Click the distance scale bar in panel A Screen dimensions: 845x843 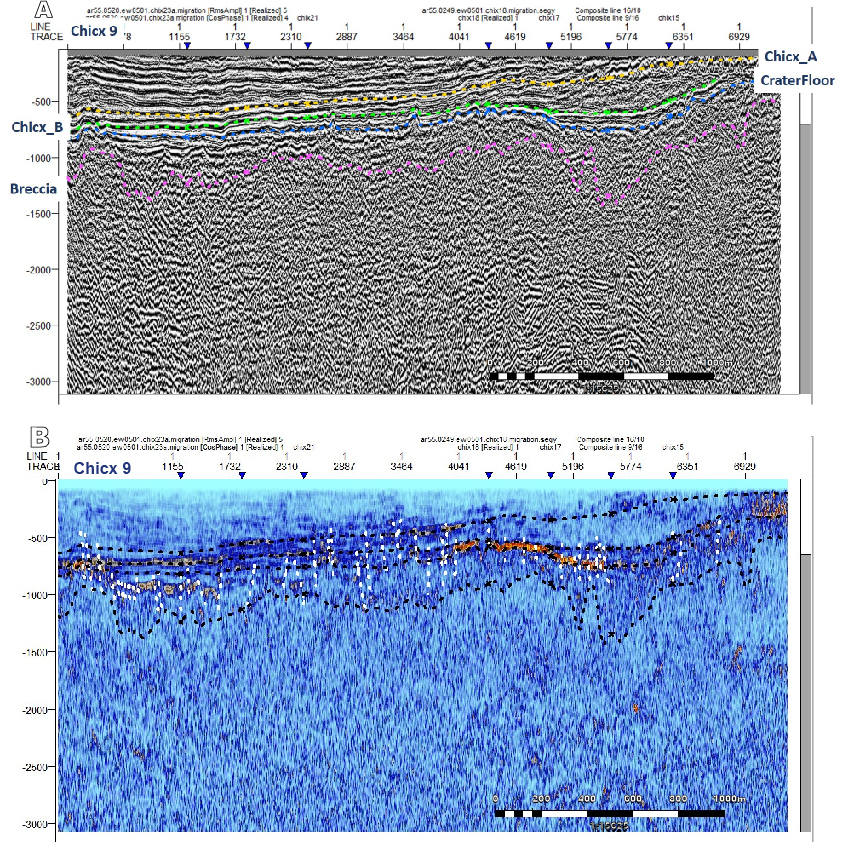click(x=602, y=376)
